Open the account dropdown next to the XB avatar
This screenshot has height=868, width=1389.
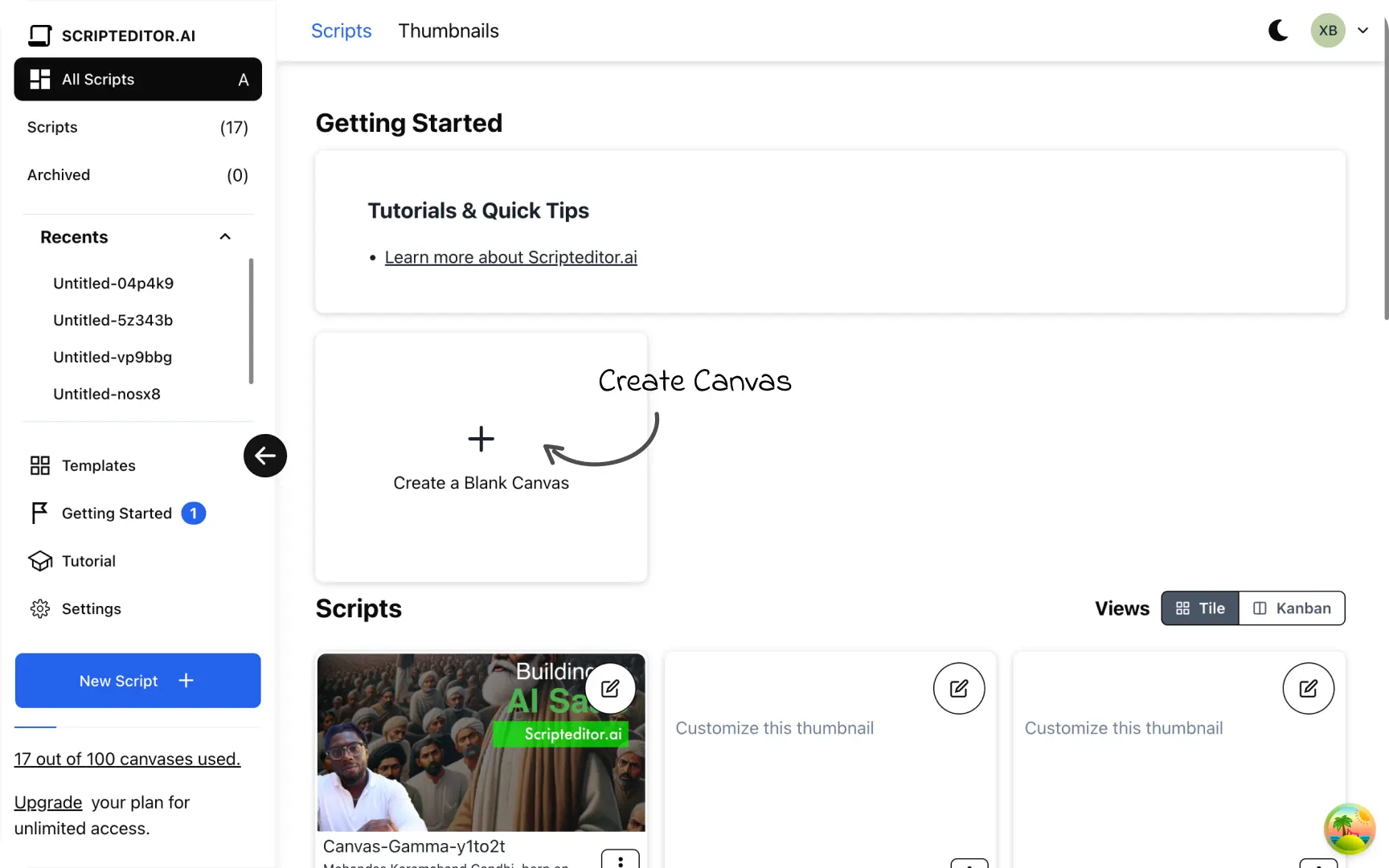1363,31
